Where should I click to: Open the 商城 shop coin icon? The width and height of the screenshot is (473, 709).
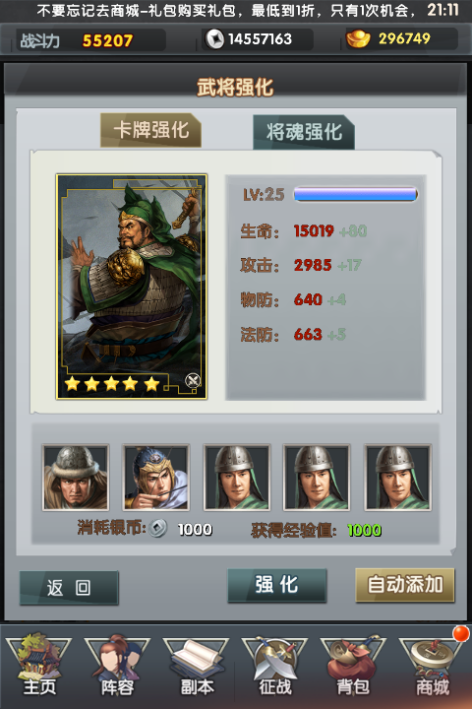click(432, 665)
